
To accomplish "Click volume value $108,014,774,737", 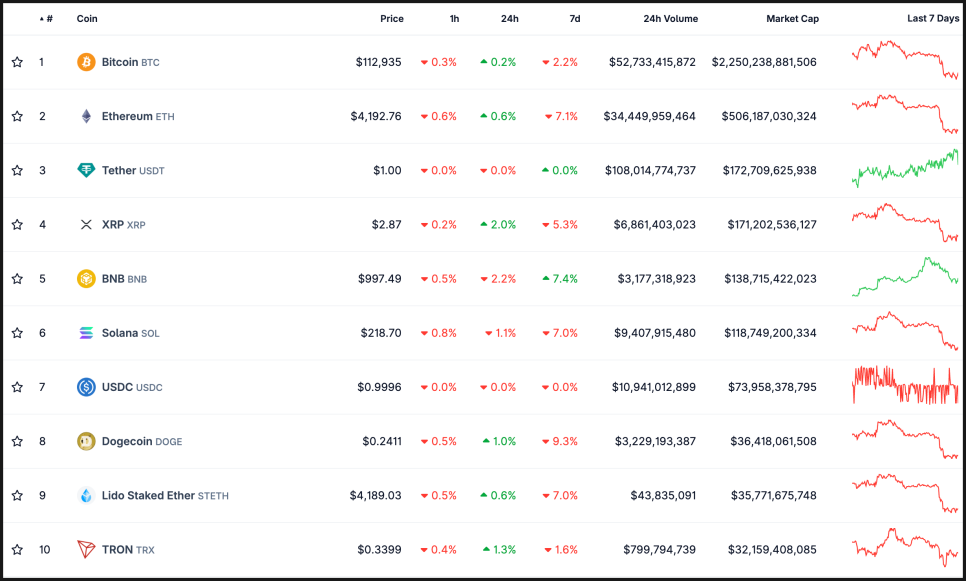I will point(650,171).
